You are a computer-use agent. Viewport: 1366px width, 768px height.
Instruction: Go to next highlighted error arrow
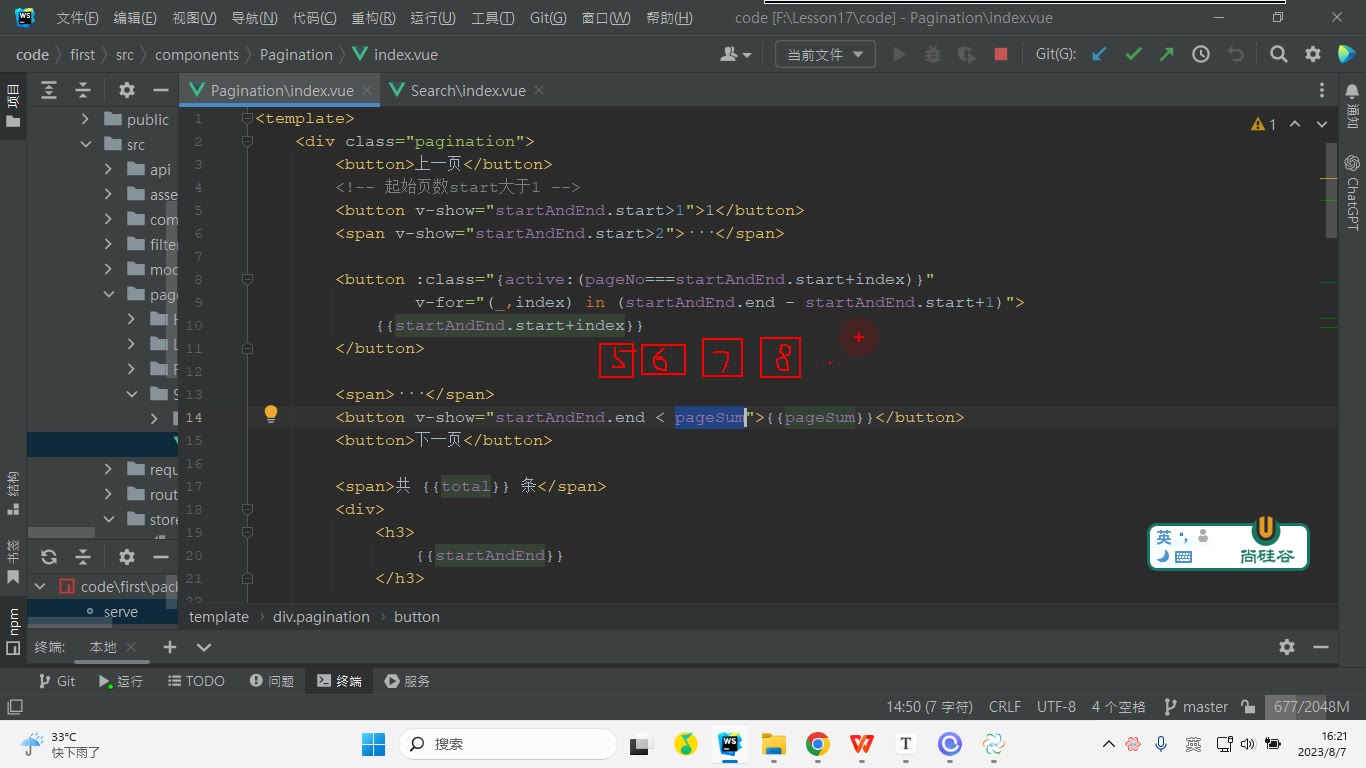1323,124
